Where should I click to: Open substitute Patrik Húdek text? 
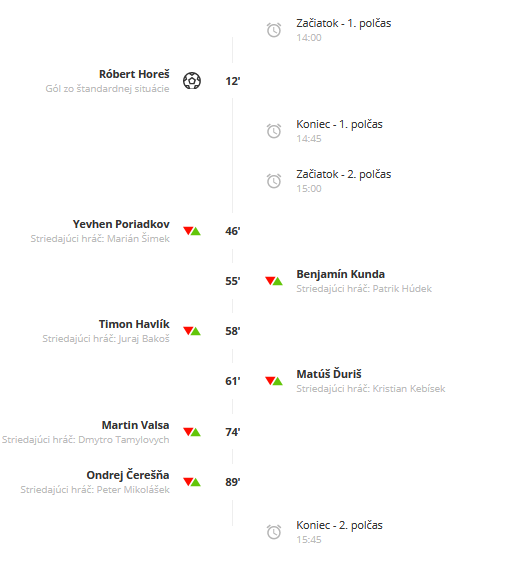pos(402,289)
